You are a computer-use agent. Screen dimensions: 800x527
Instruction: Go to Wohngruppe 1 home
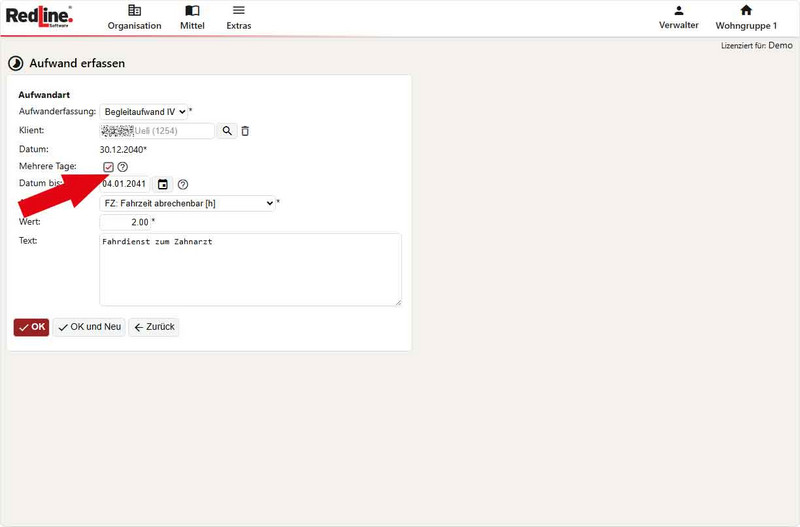pyautogui.click(x=745, y=17)
